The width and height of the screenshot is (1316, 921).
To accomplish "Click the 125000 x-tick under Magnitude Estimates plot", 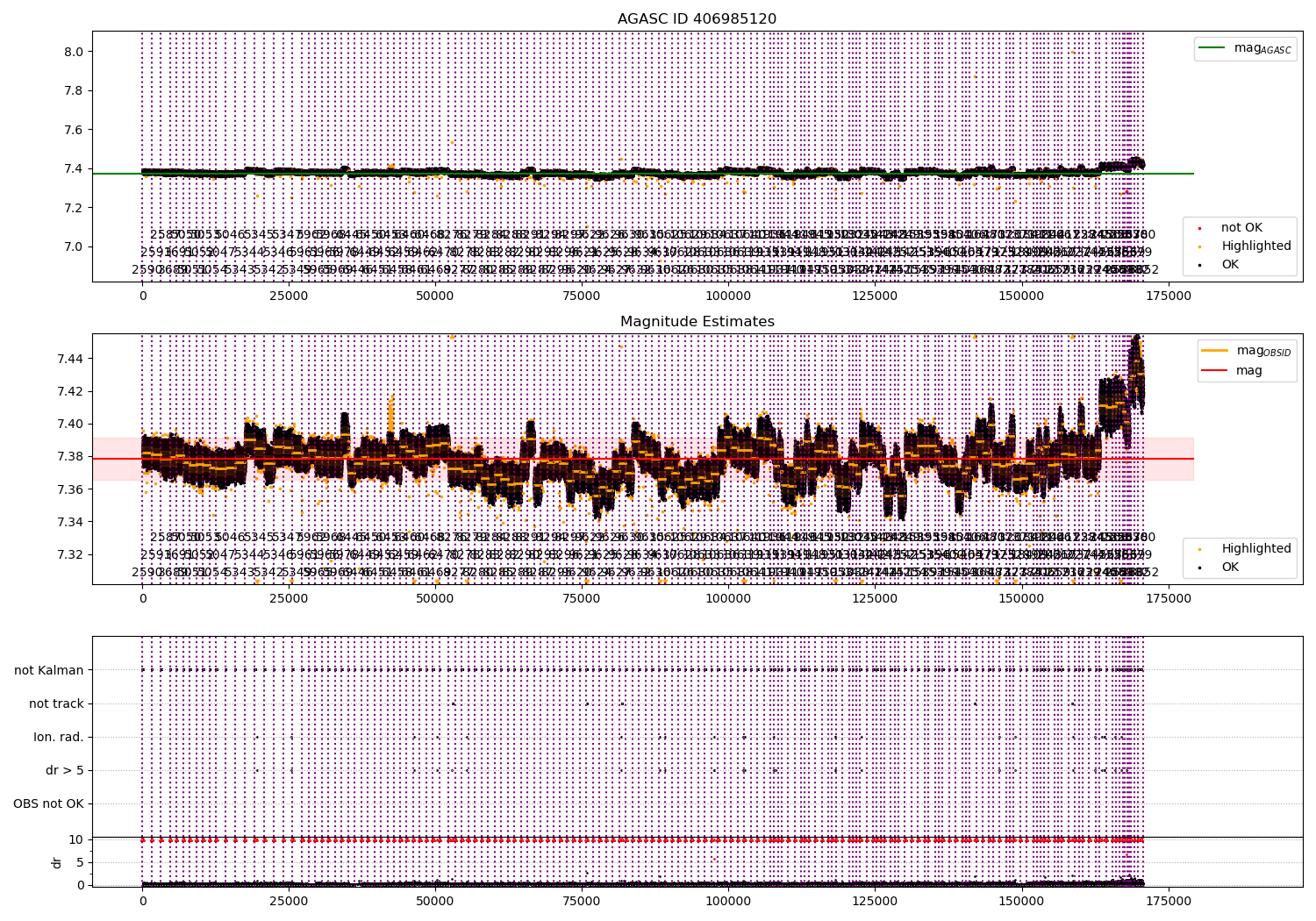I will point(875,598).
